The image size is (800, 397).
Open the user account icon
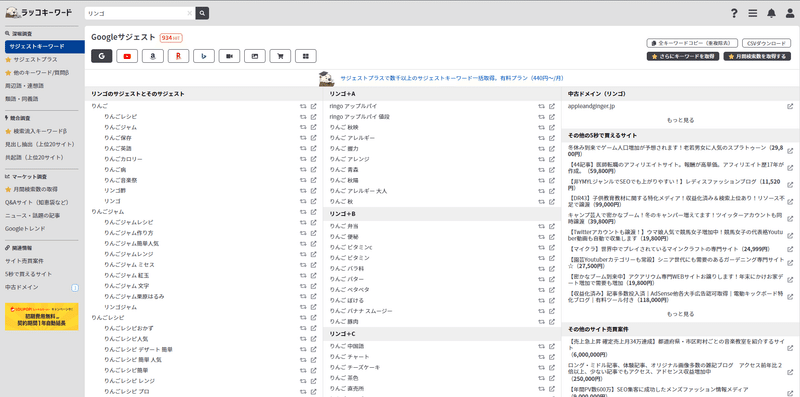point(790,14)
